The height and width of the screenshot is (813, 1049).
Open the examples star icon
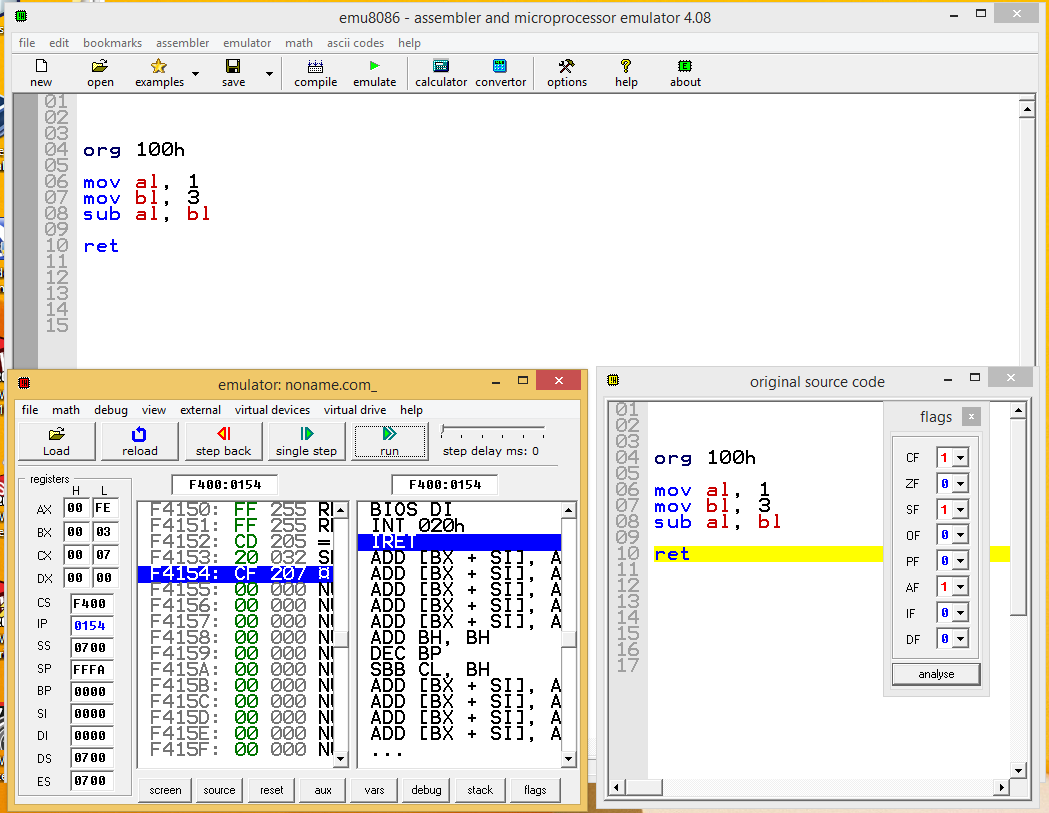(159, 73)
